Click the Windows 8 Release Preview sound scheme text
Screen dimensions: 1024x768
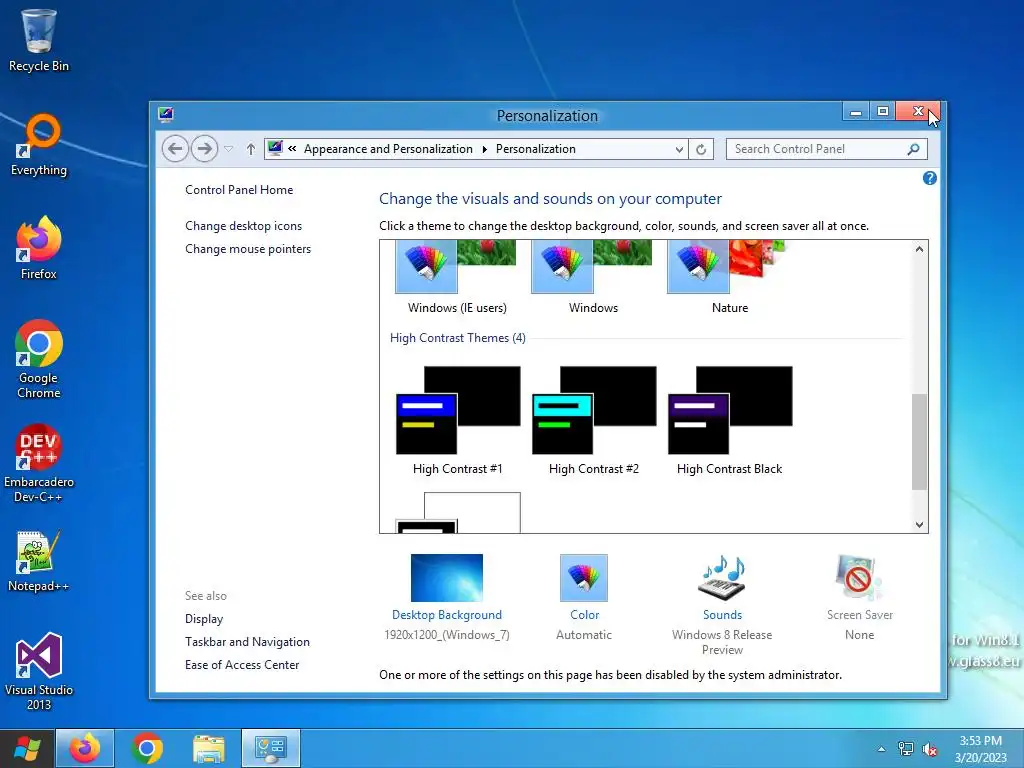point(722,642)
